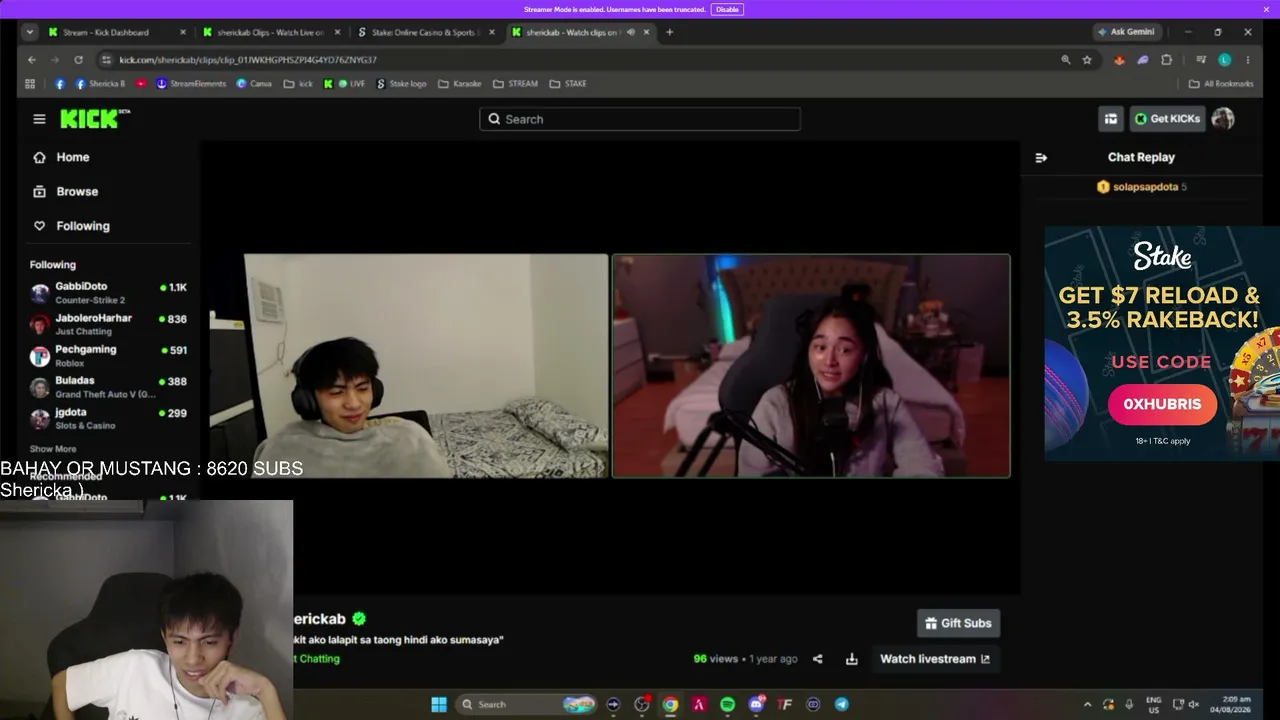This screenshot has width=1280, height=720.
Task: Switch to the sherickab Clips tab
Action: pos(270,32)
